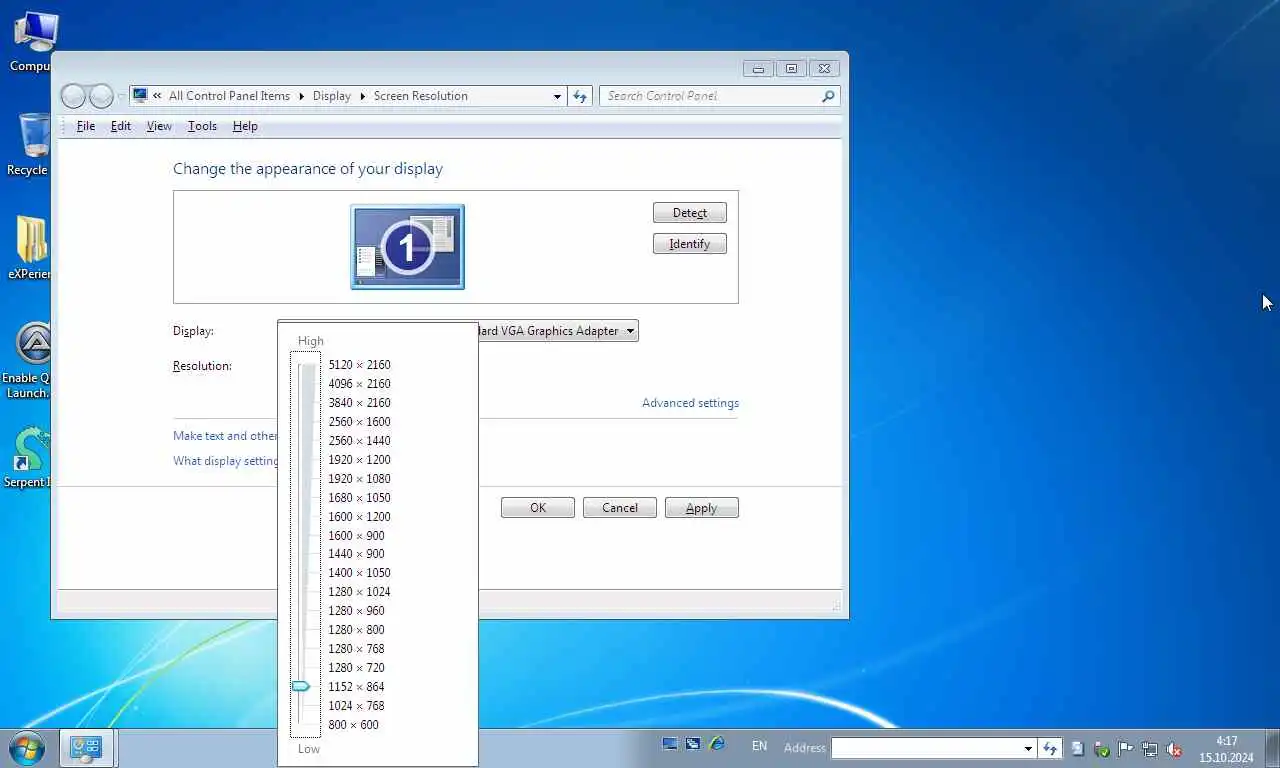This screenshot has height=768, width=1280.
Task: Click Make text and other items link
Action: 225,436
